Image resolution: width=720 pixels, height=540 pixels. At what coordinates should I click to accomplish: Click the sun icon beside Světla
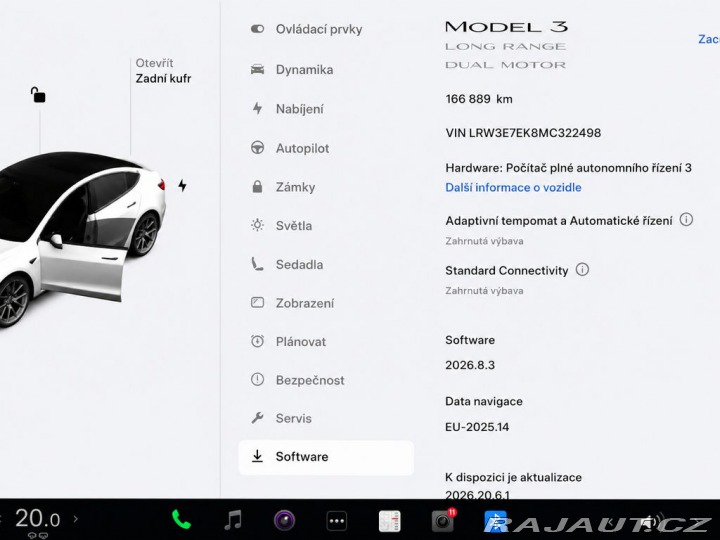[x=257, y=225]
